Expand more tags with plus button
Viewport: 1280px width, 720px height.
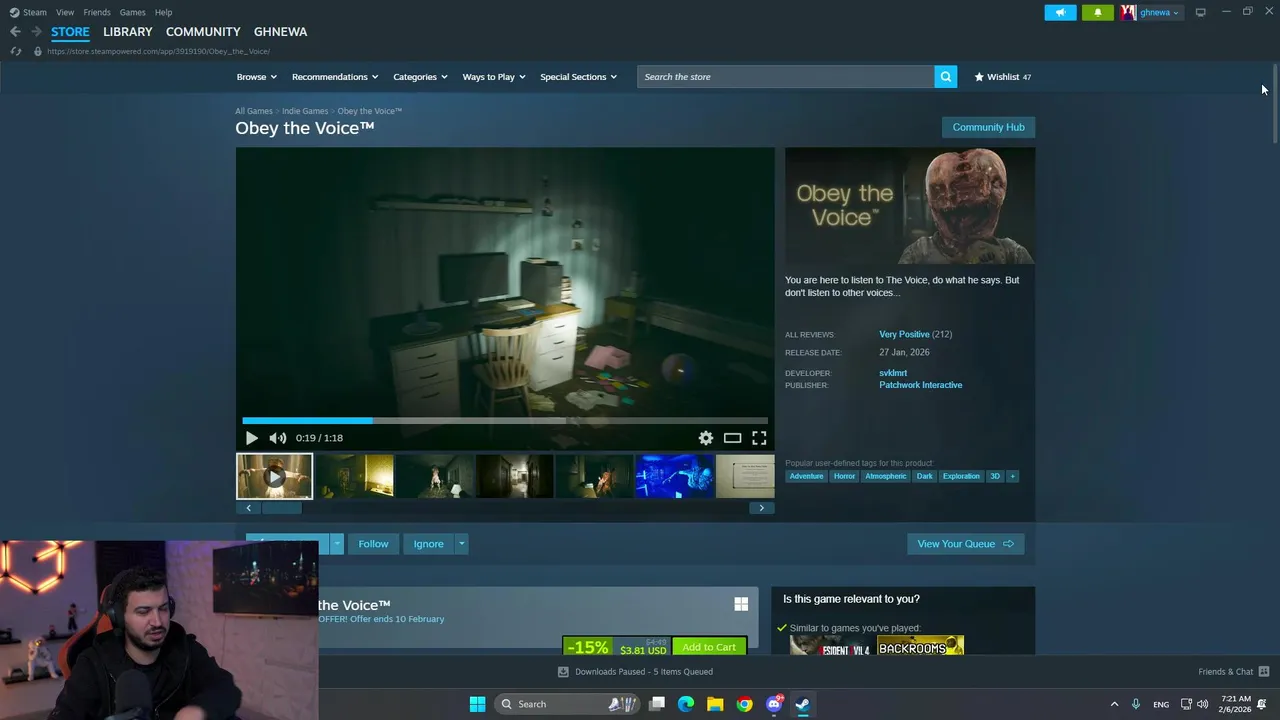click(x=1012, y=476)
